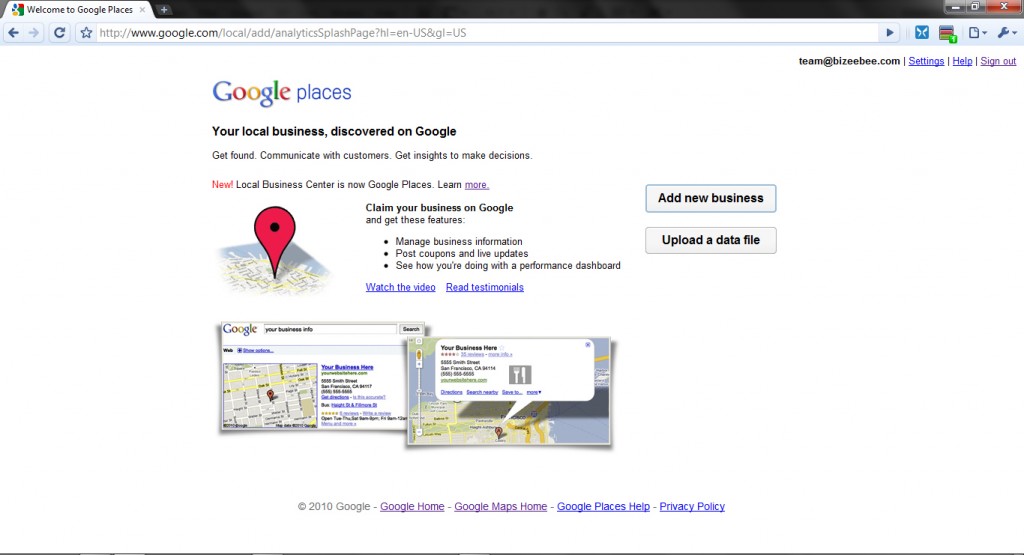Open the Read testimonials link
The height and width of the screenshot is (555, 1024).
coord(485,287)
